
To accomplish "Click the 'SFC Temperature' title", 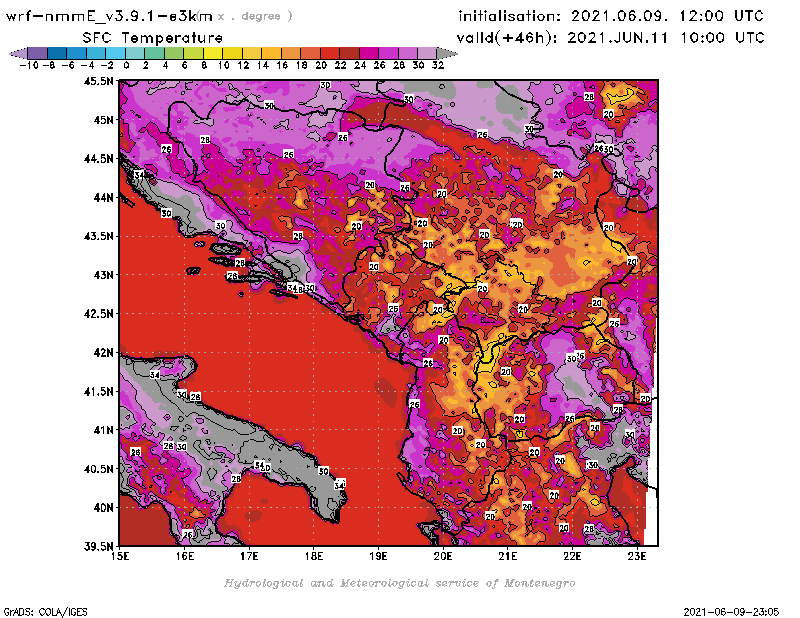I will point(152,38).
